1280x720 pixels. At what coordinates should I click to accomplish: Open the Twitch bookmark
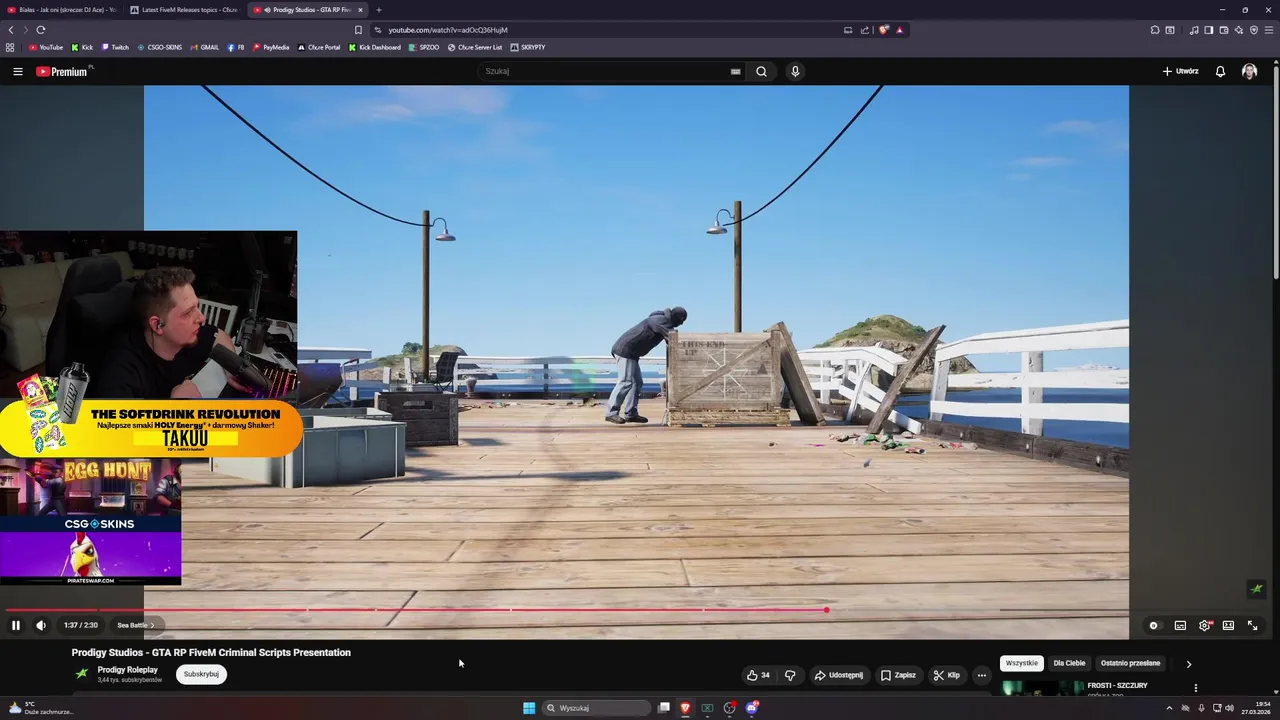(115, 47)
